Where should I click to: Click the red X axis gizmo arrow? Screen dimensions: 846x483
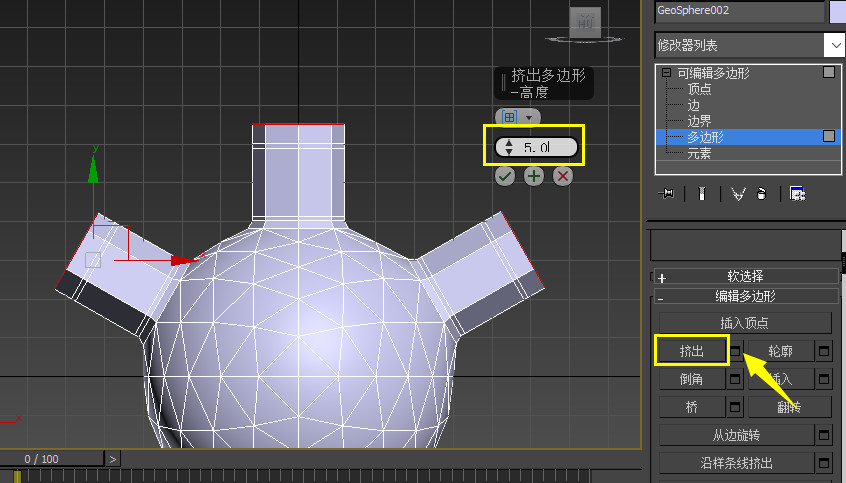(185, 261)
